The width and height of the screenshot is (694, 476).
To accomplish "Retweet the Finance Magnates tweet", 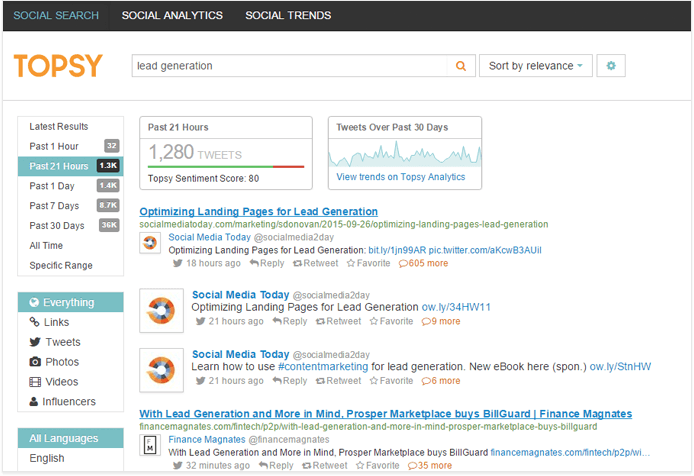I will [325, 465].
